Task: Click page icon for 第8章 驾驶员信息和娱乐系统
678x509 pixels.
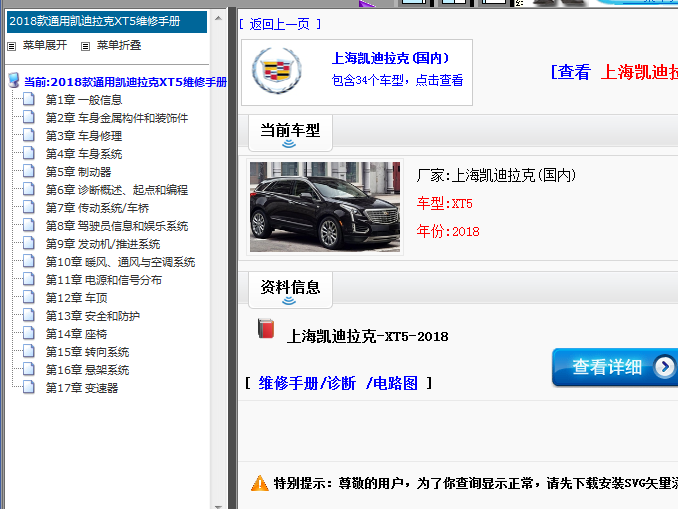Action: coord(29,226)
